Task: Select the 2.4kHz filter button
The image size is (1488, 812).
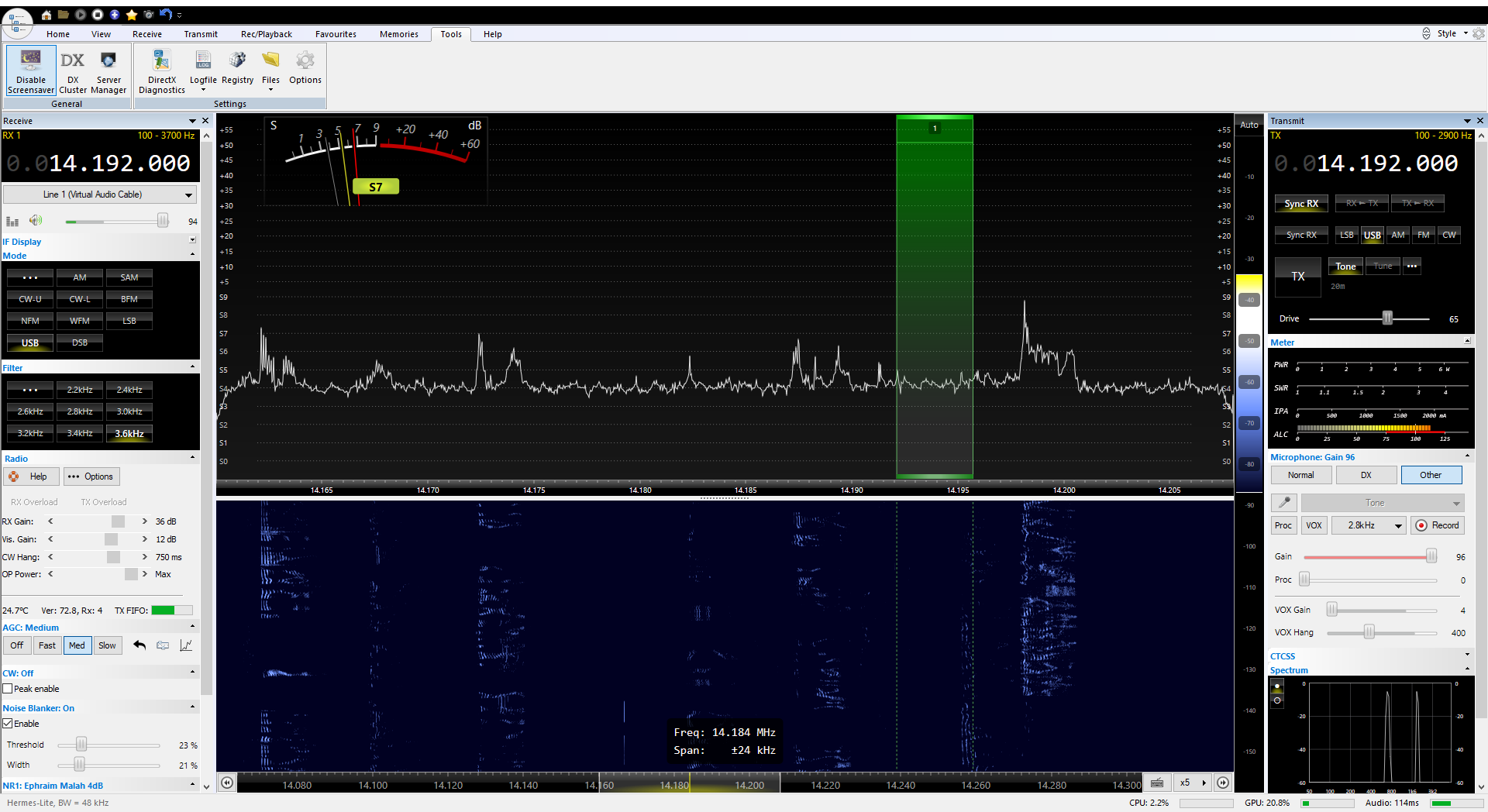Action: click(x=129, y=390)
